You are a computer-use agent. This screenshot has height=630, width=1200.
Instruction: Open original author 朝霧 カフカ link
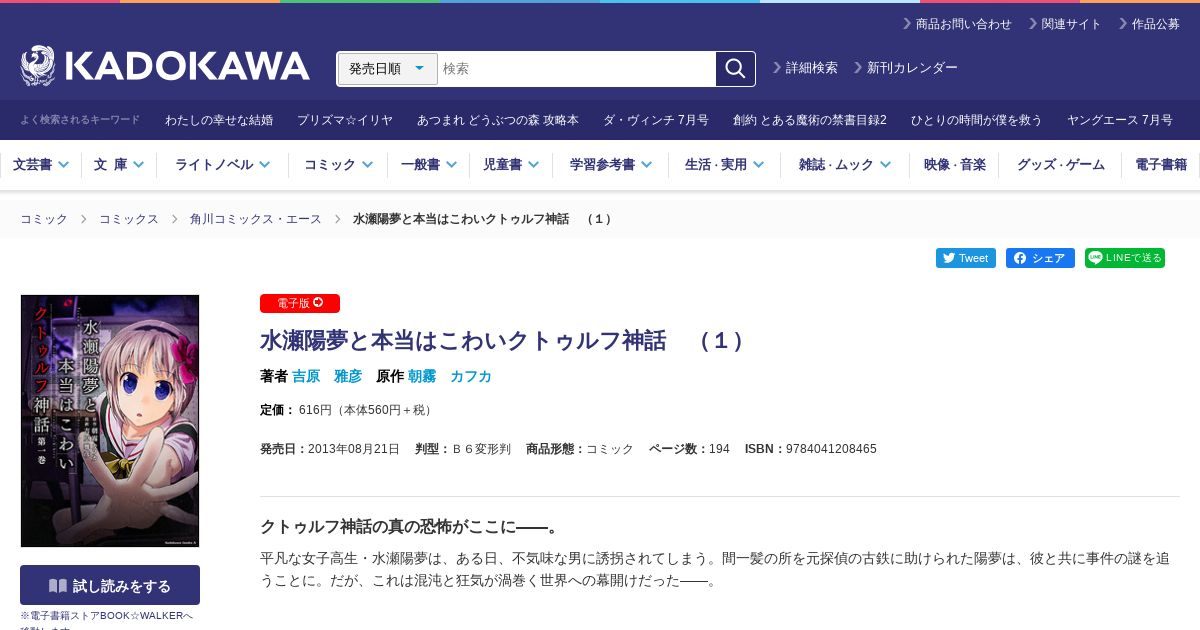(450, 376)
